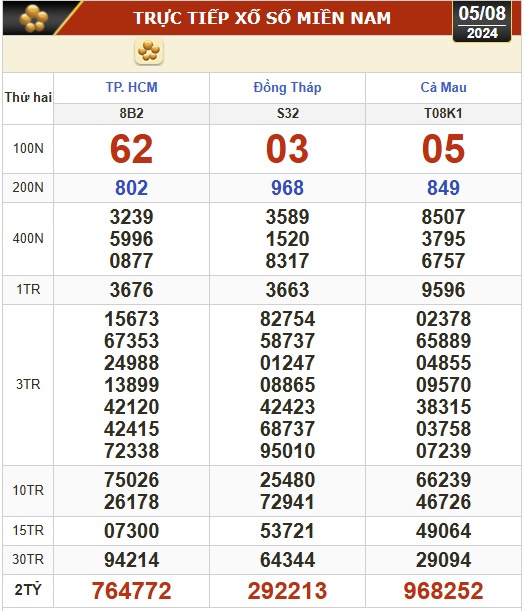Image resolution: width=525 pixels, height=611 pixels.
Task: Select the 200N prize label
Action: coord(28,187)
